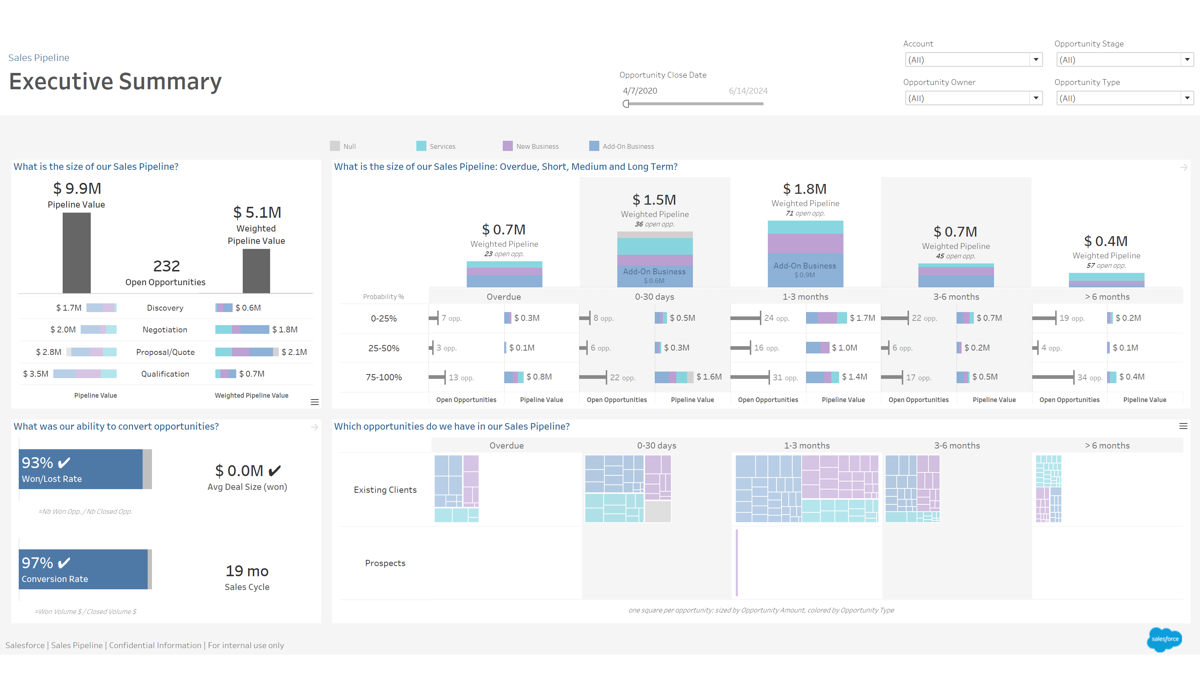Click arrow icon in Overdue/Short/Long Term panel
The width and height of the screenshot is (1200, 680).
[1183, 168]
